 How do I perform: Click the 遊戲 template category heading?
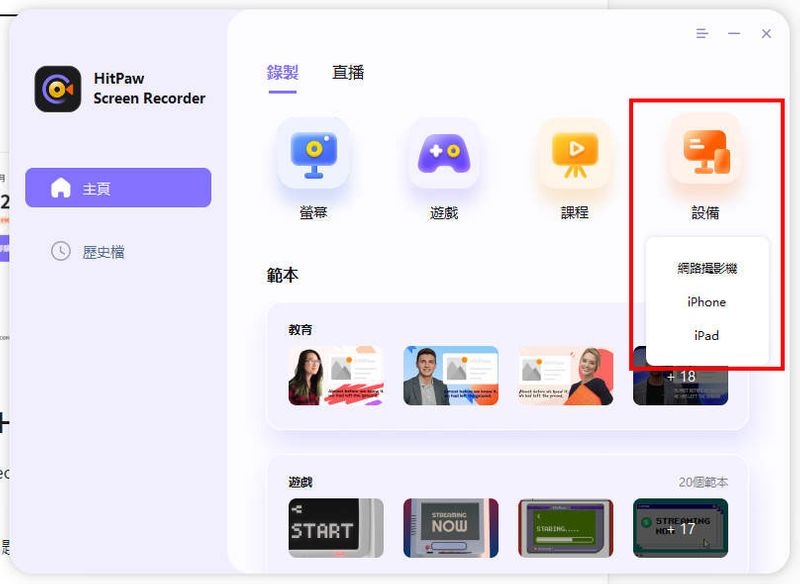[300, 482]
